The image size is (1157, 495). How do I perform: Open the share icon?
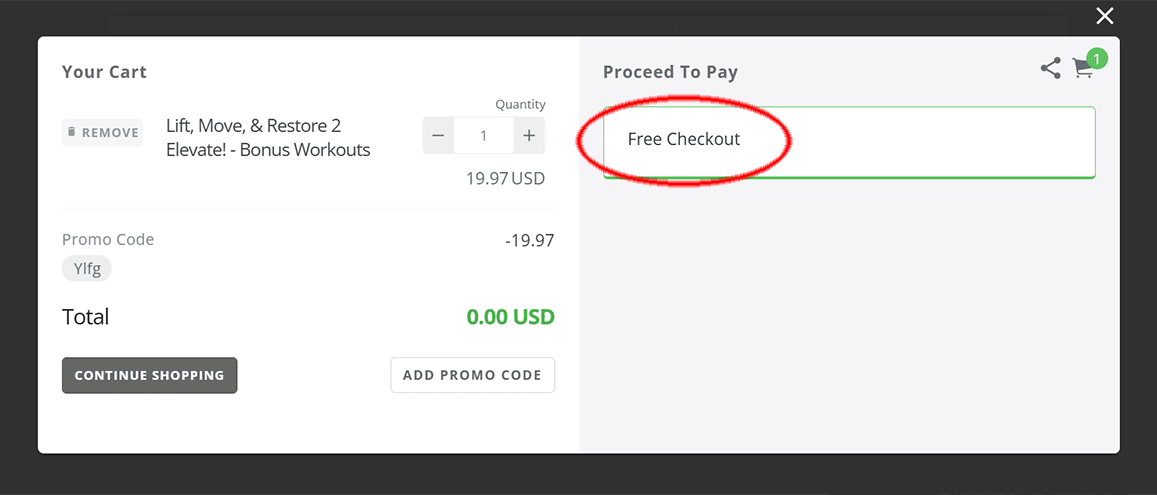(1051, 69)
